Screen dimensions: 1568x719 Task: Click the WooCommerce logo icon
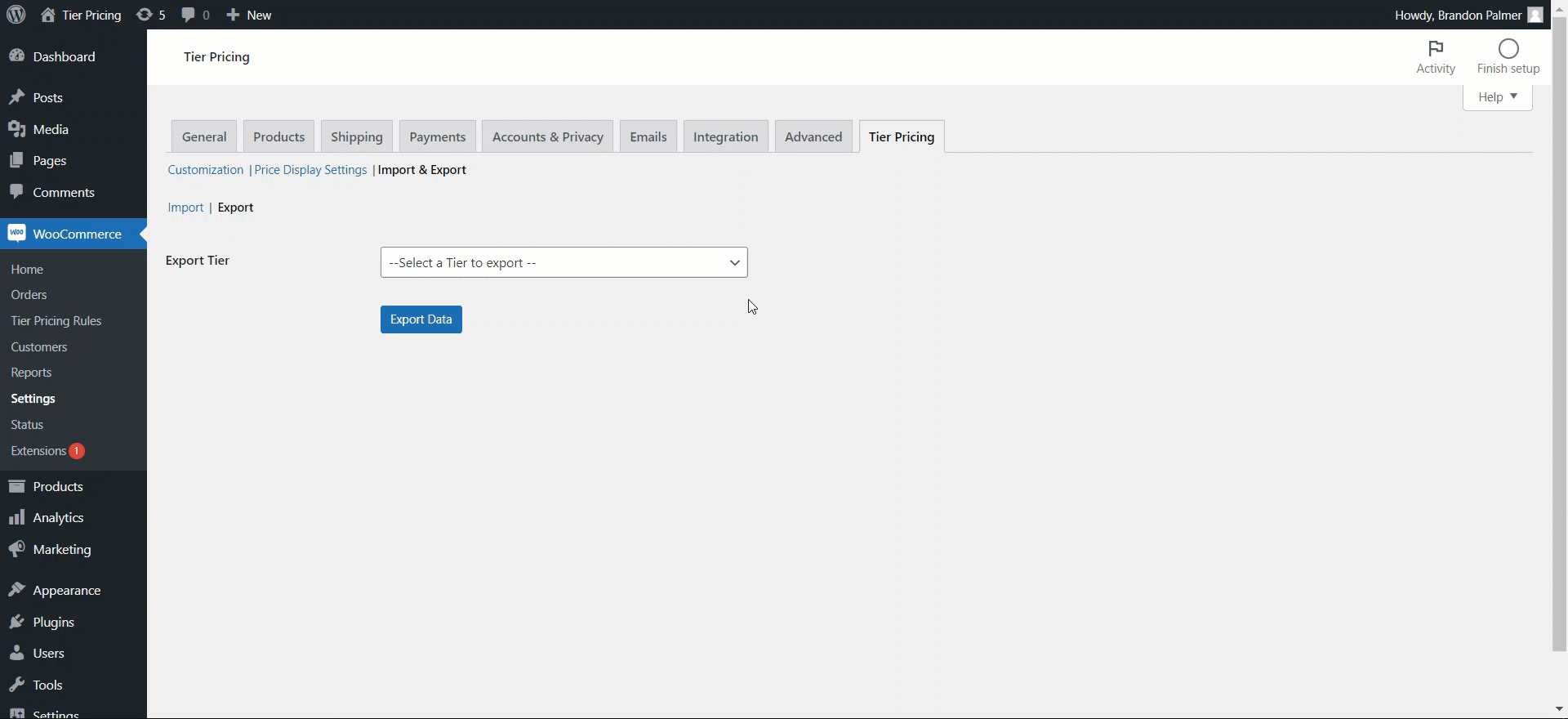(x=16, y=233)
